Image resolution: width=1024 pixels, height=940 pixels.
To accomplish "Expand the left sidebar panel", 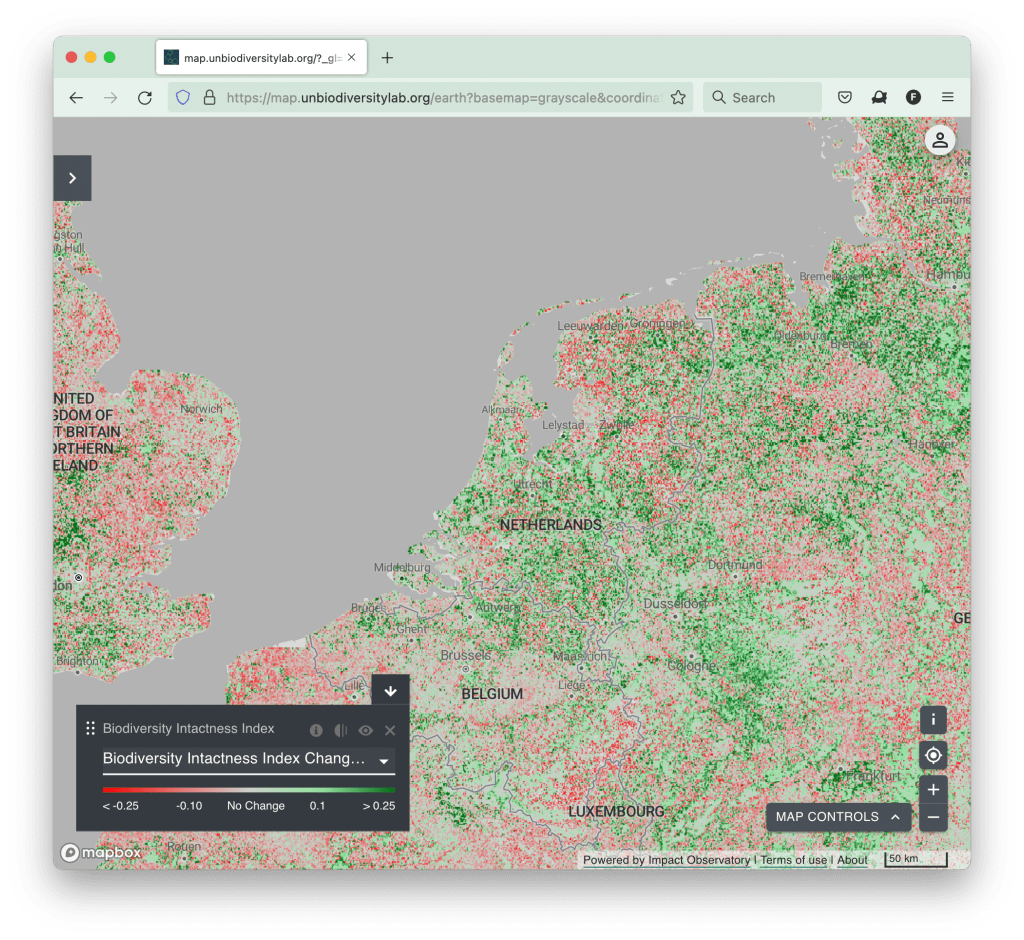I will point(72,178).
